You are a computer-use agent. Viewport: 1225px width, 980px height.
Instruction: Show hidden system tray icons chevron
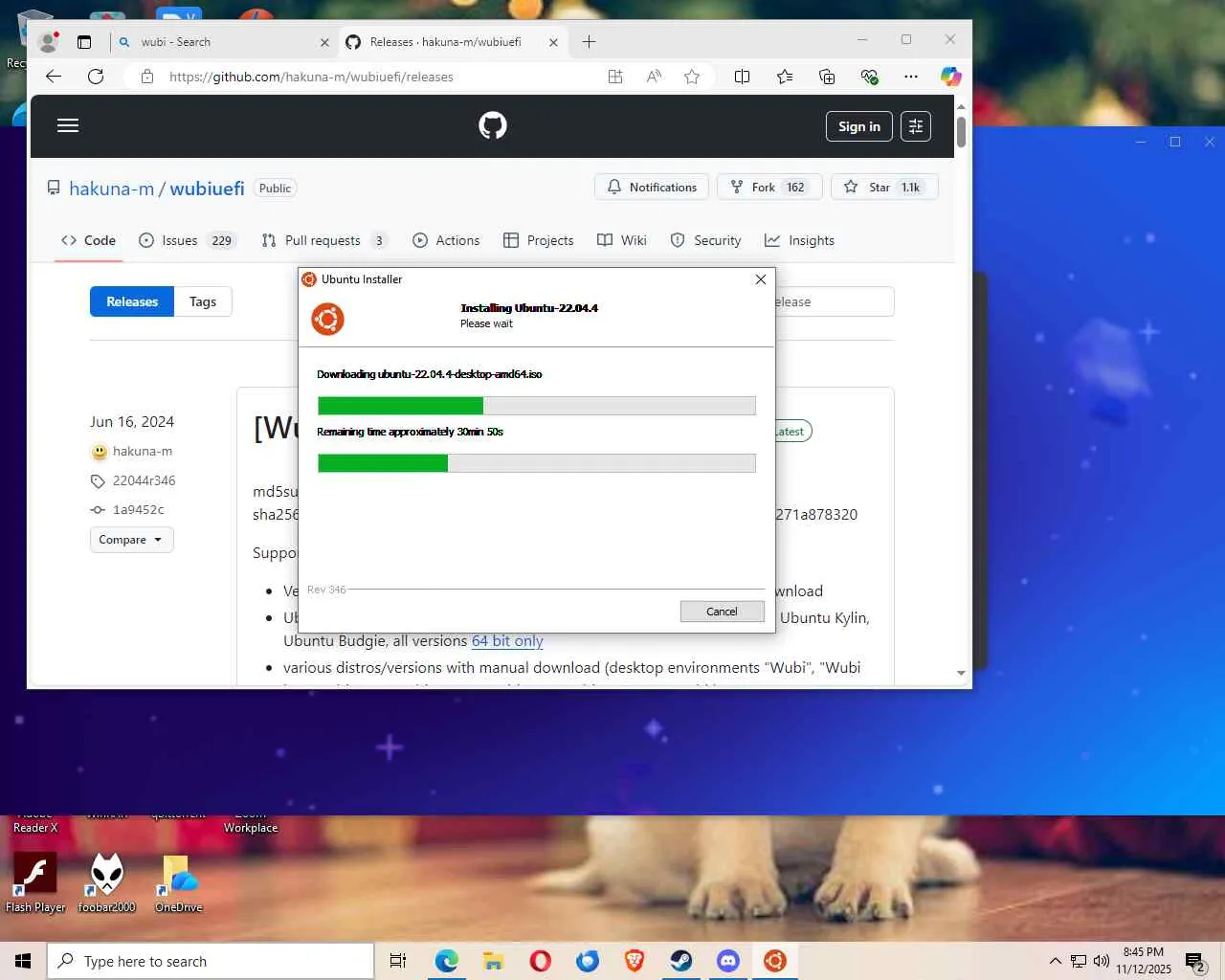[x=1055, y=961]
